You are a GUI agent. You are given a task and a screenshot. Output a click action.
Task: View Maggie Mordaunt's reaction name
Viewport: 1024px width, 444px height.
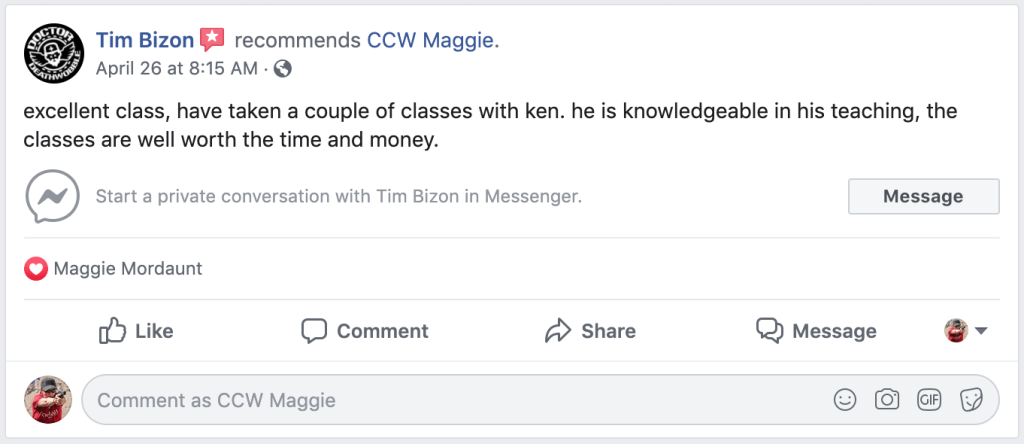pyautogui.click(x=128, y=268)
